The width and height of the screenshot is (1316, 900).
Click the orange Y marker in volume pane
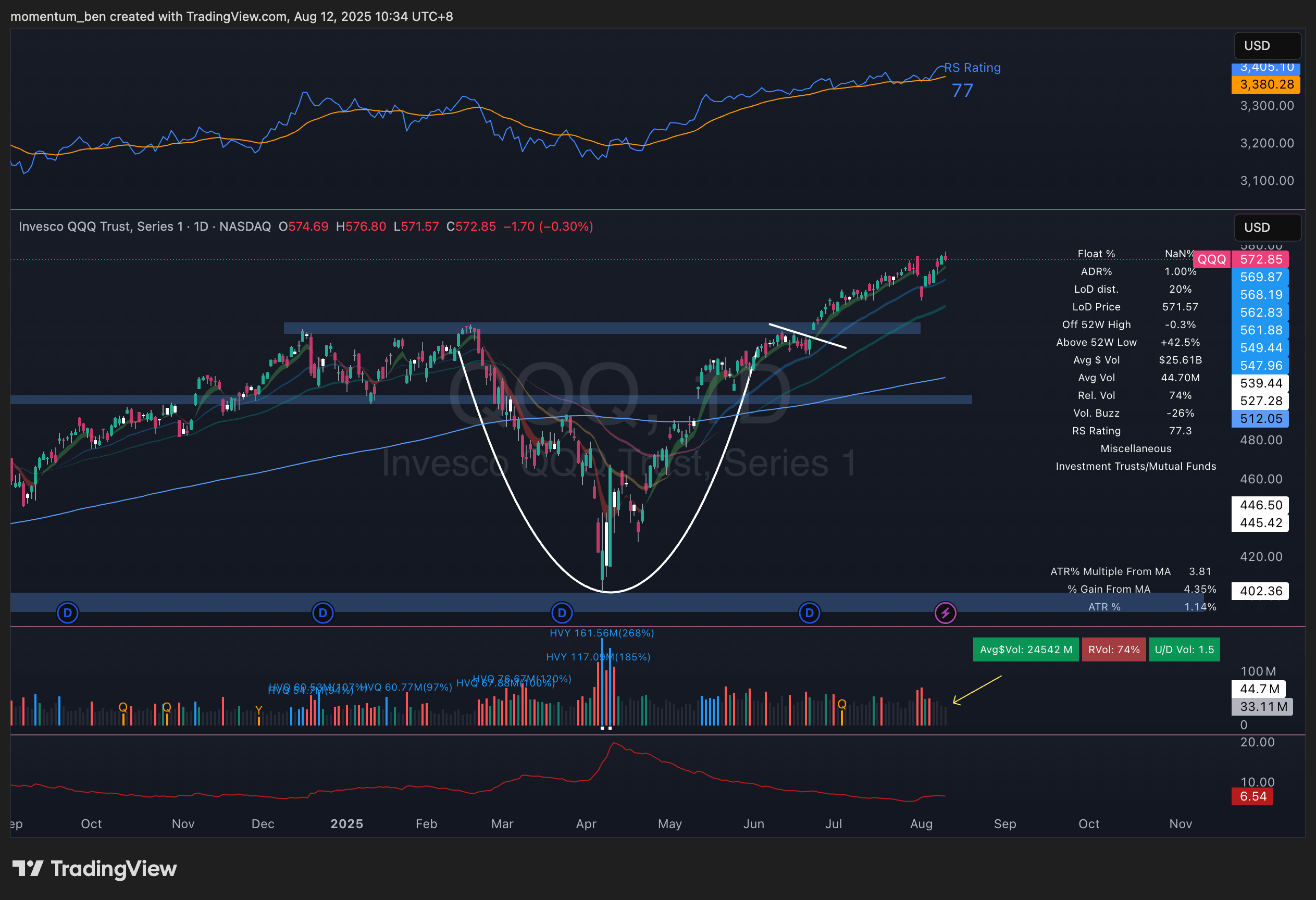point(259,710)
